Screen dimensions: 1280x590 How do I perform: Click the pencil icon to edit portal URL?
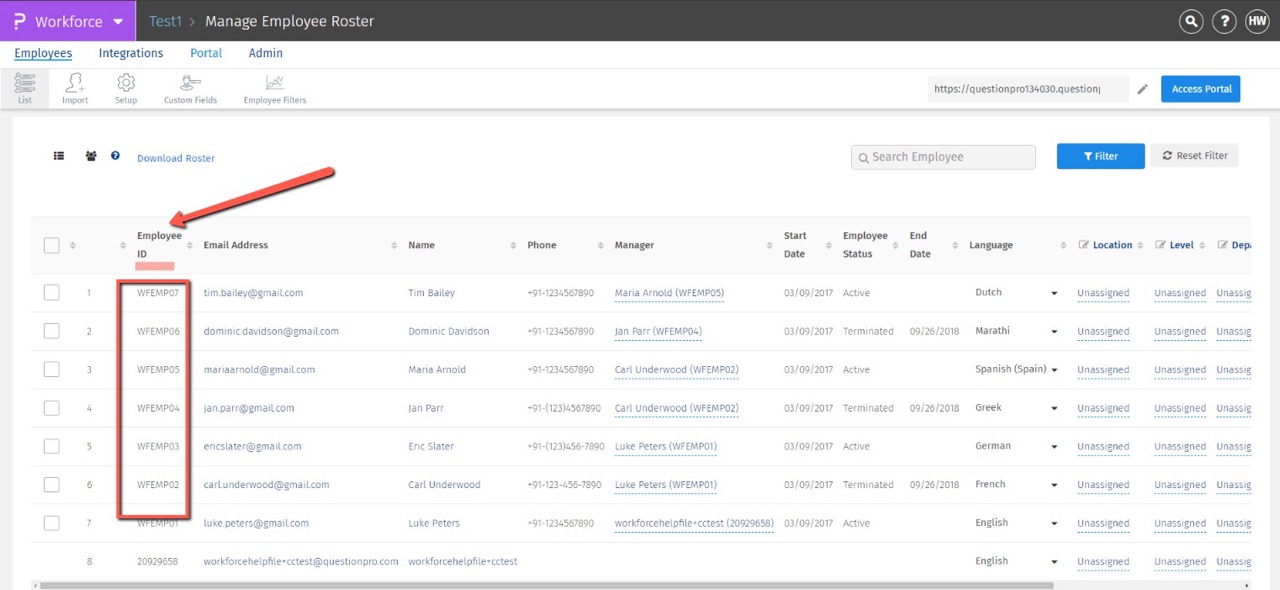1143,89
